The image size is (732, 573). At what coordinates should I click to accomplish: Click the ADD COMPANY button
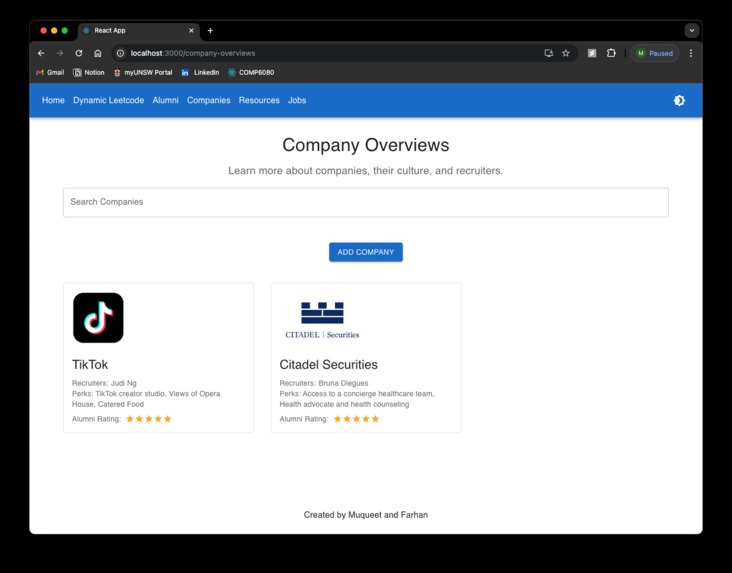point(366,252)
